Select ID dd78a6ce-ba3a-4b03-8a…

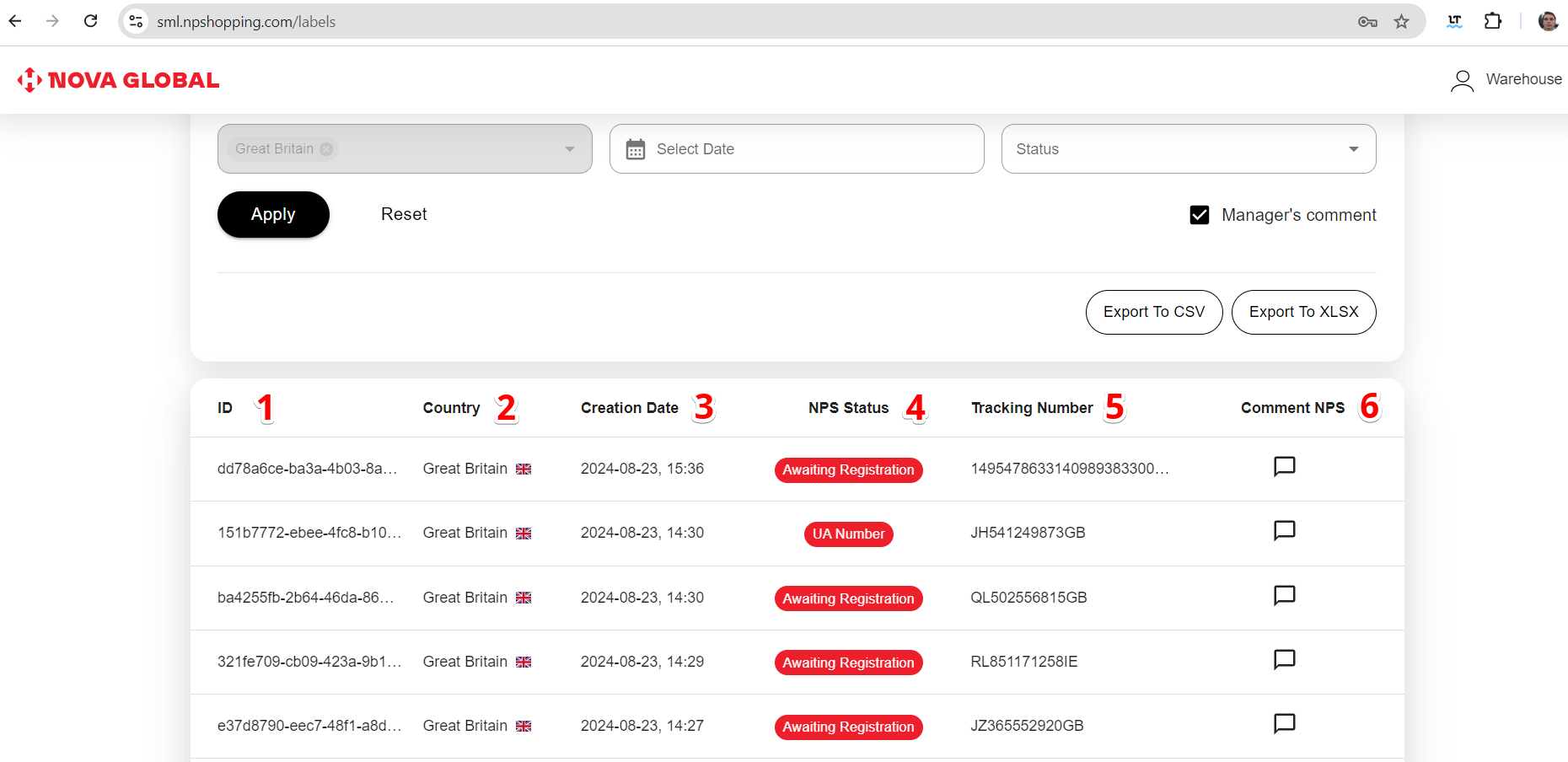click(x=308, y=469)
